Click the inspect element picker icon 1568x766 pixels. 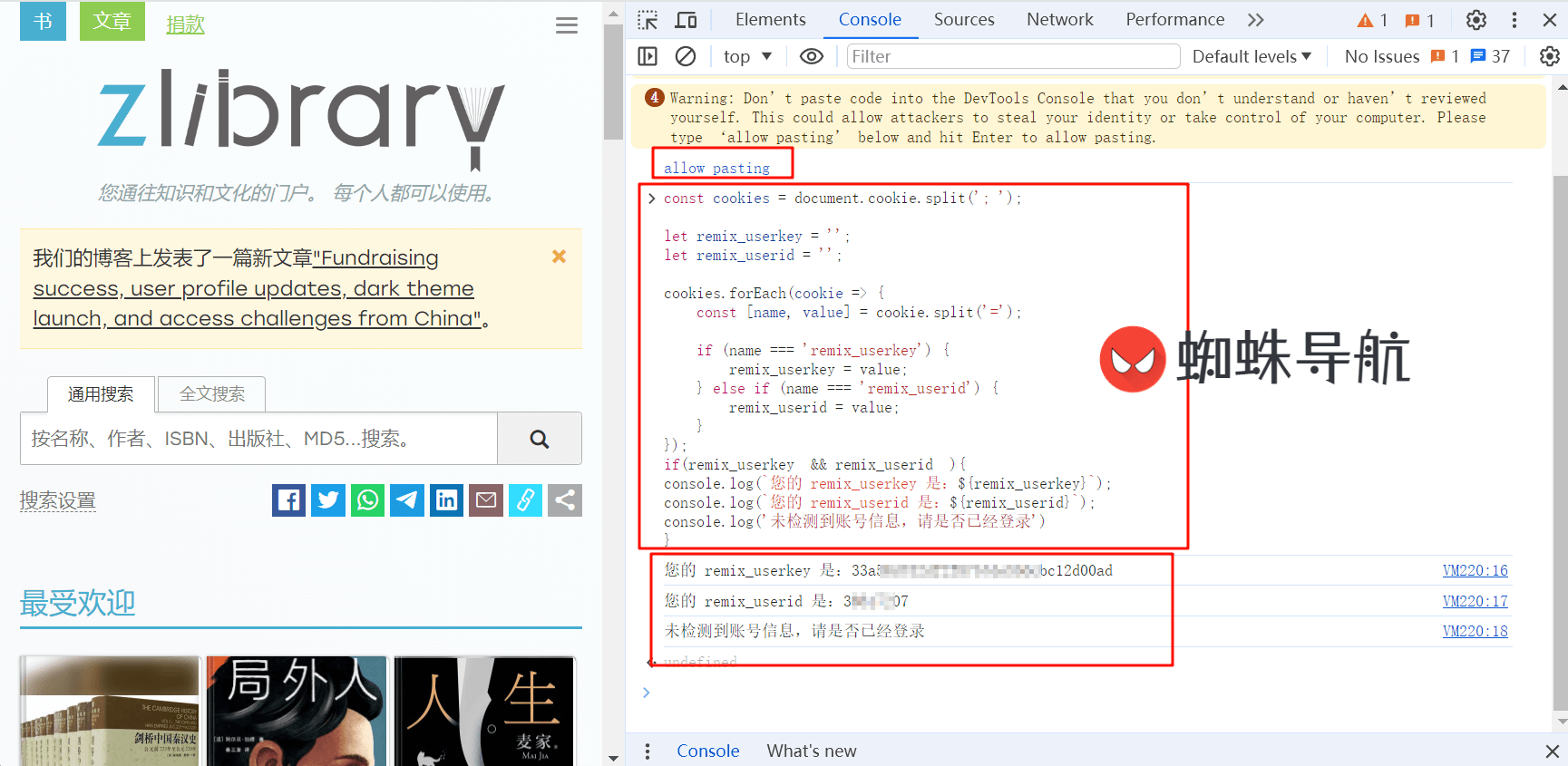click(648, 20)
